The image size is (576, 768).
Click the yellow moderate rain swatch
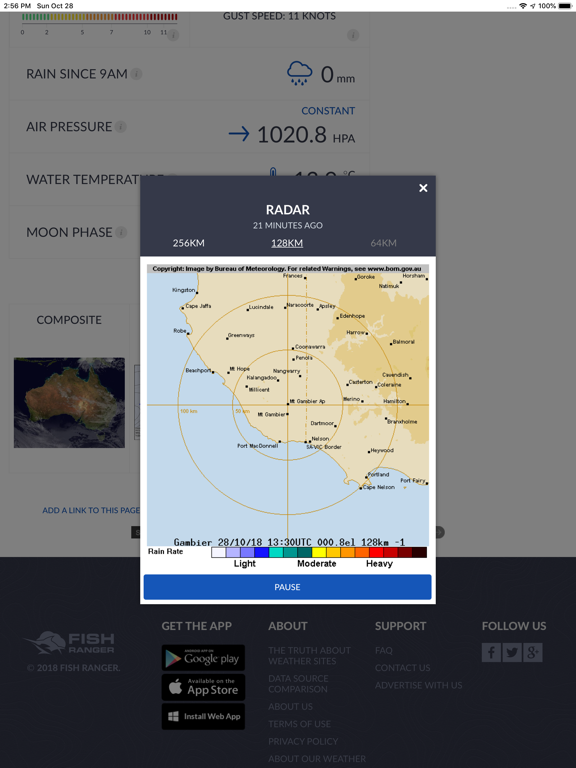319,552
